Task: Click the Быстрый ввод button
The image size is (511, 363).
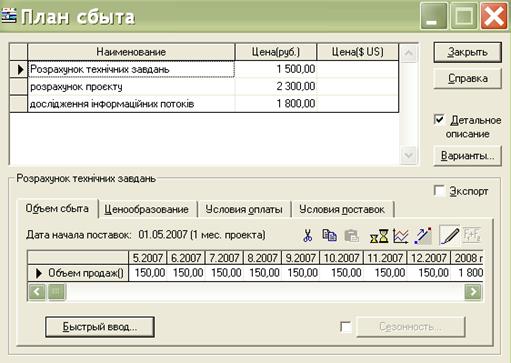Action: pos(100,327)
